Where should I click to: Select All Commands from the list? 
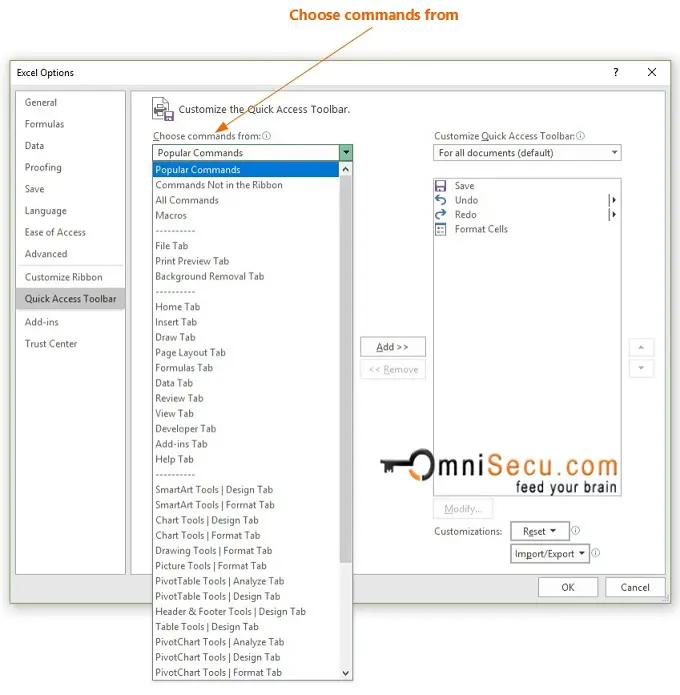(246, 200)
